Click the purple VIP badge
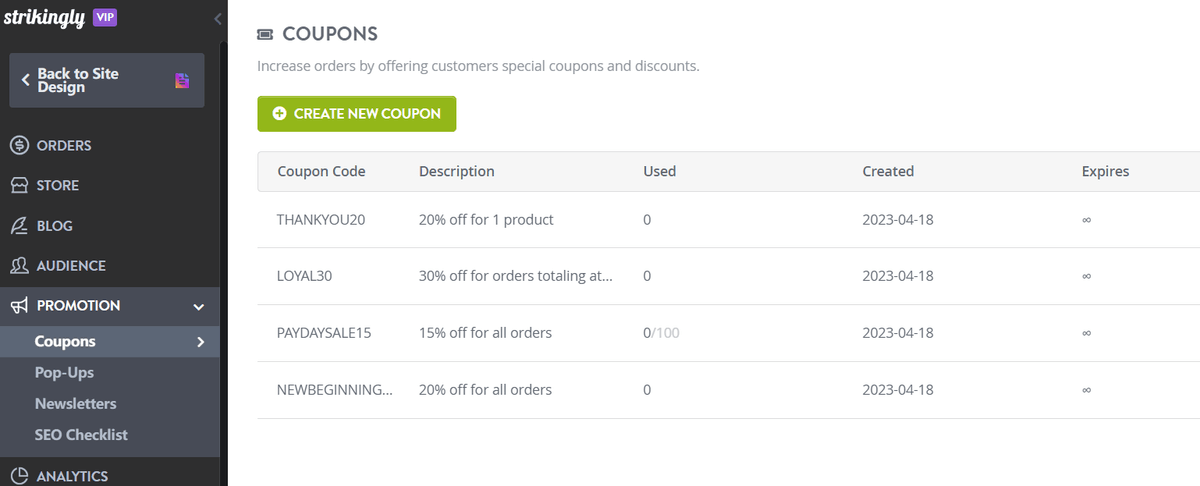Screen dimensions: 1200x486 (105, 17)
